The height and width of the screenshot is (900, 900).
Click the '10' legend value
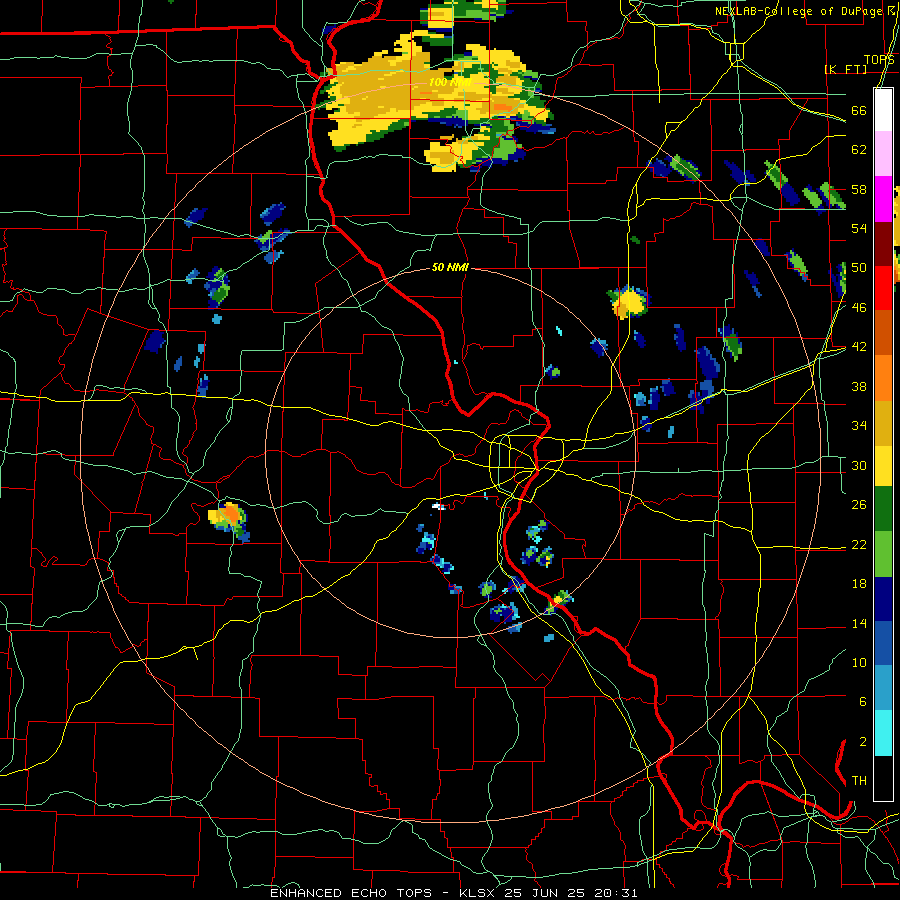859,662
